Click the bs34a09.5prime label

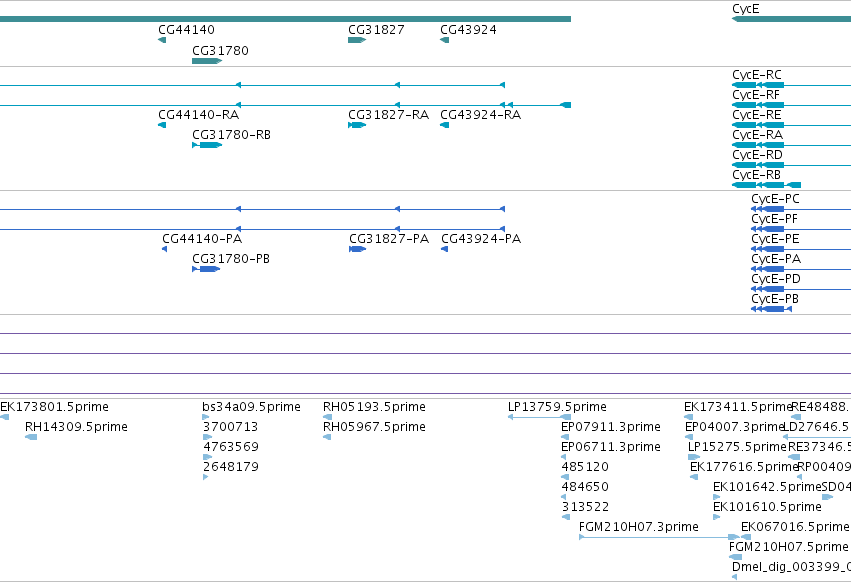pyautogui.click(x=251, y=407)
